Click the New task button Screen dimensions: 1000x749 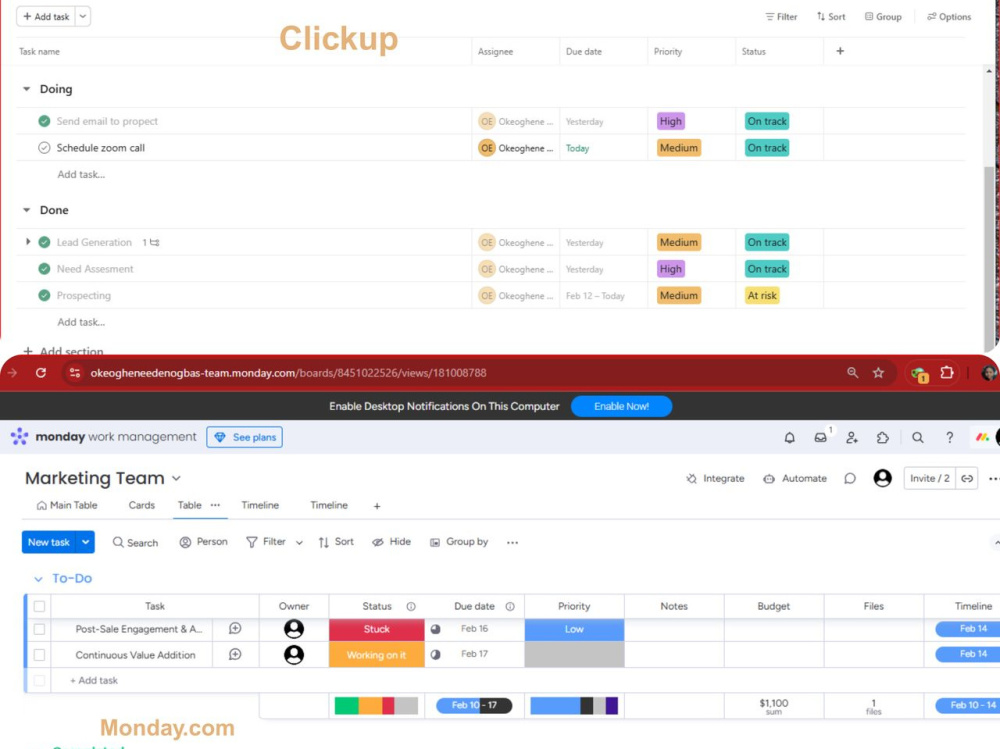tap(49, 542)
